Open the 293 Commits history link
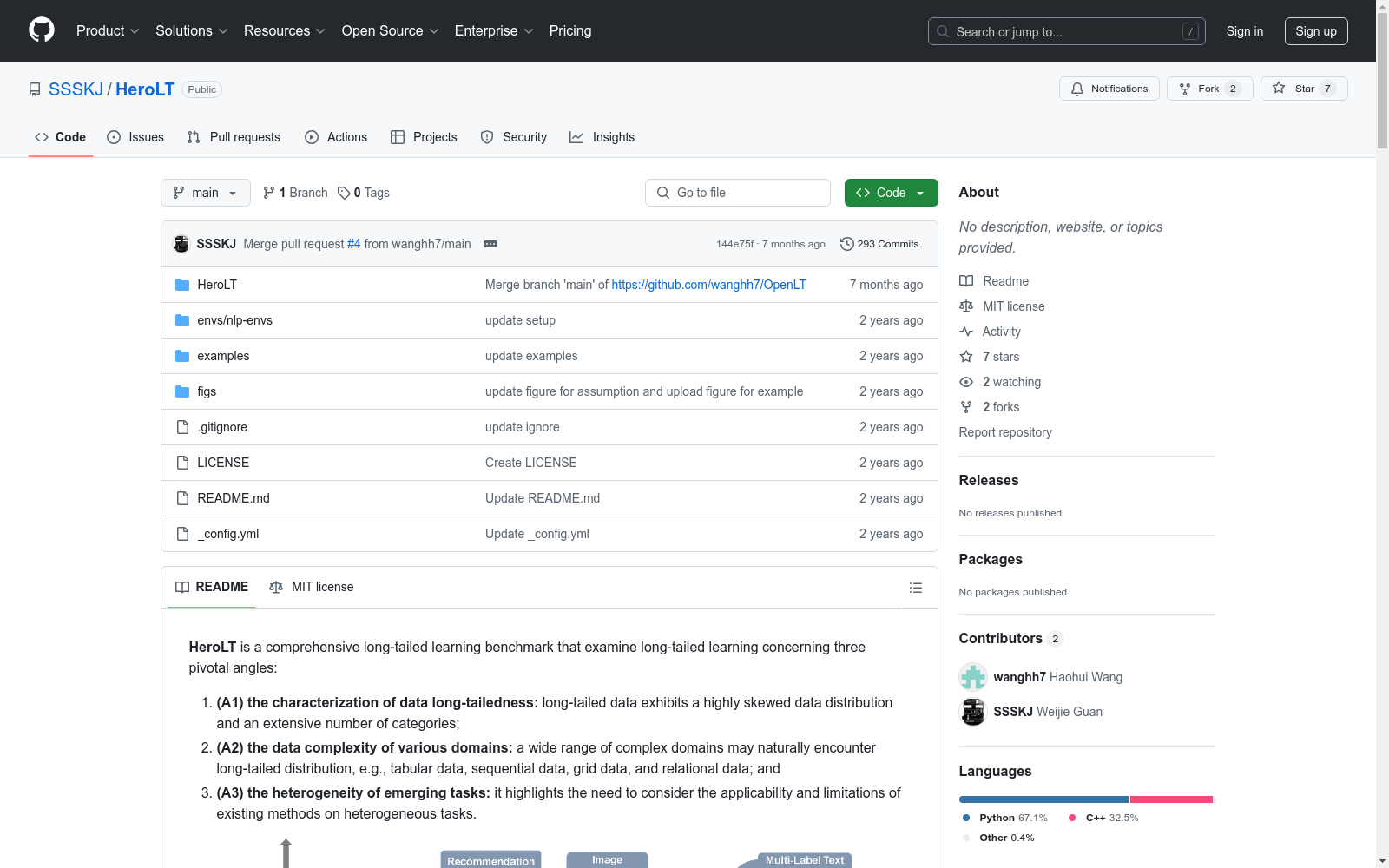Screen dimensions: 1389x868 879,244
